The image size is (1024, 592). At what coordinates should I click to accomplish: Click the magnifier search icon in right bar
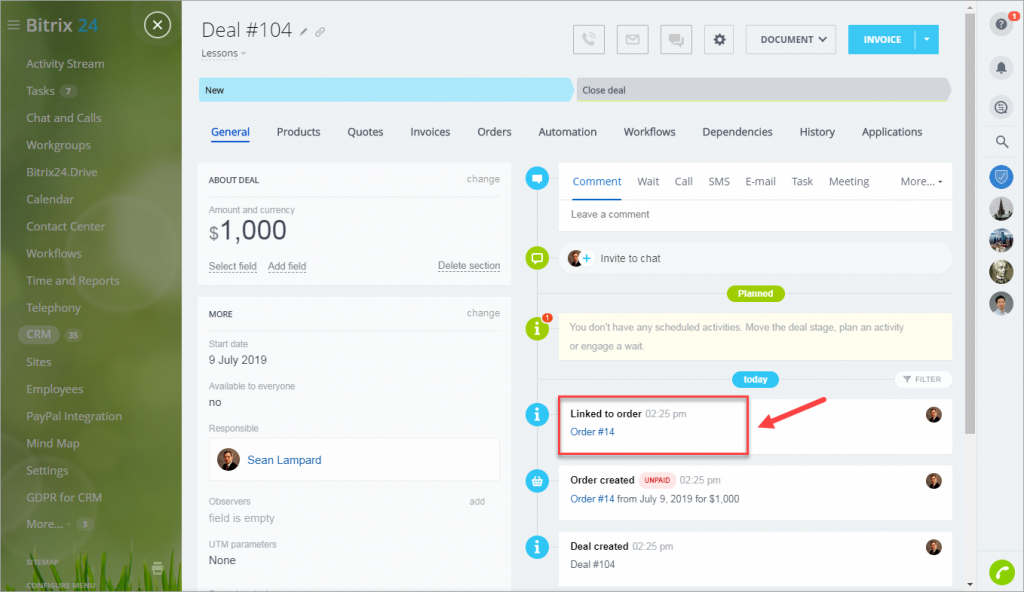pos(1001,142)
